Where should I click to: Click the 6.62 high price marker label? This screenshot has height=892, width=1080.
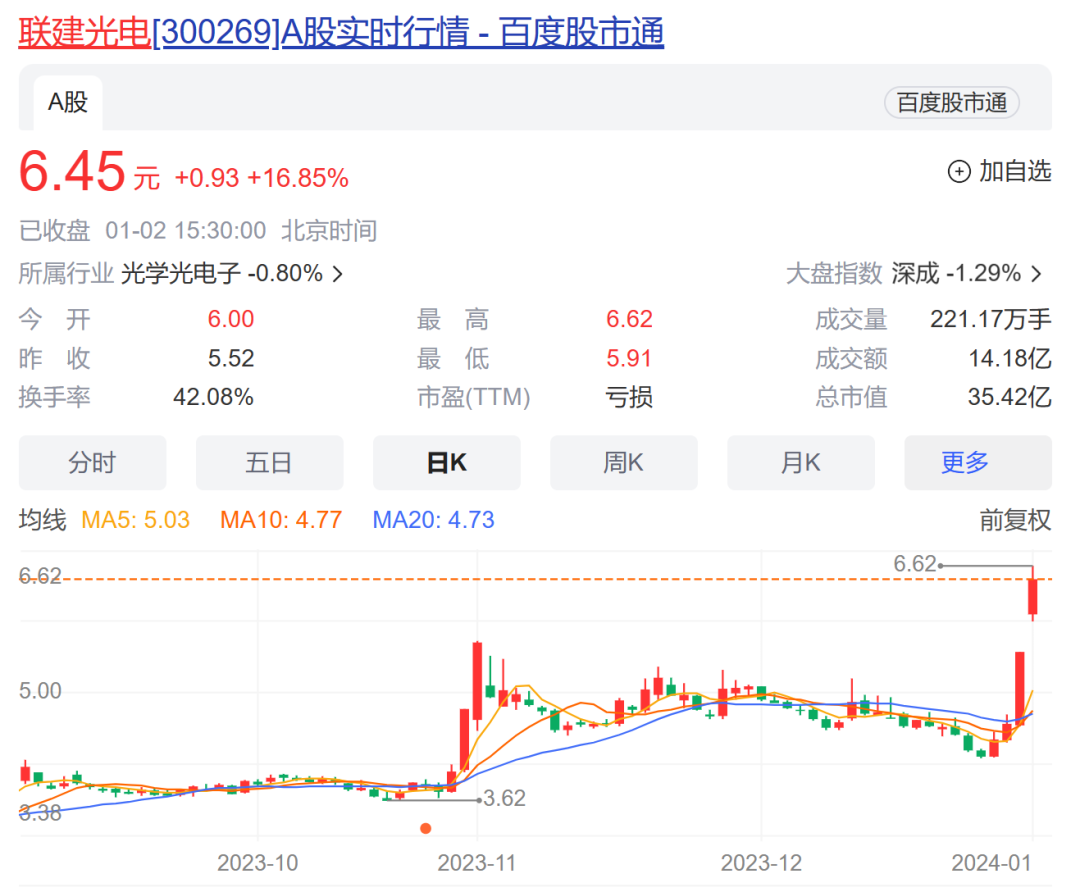coord(915,564)
